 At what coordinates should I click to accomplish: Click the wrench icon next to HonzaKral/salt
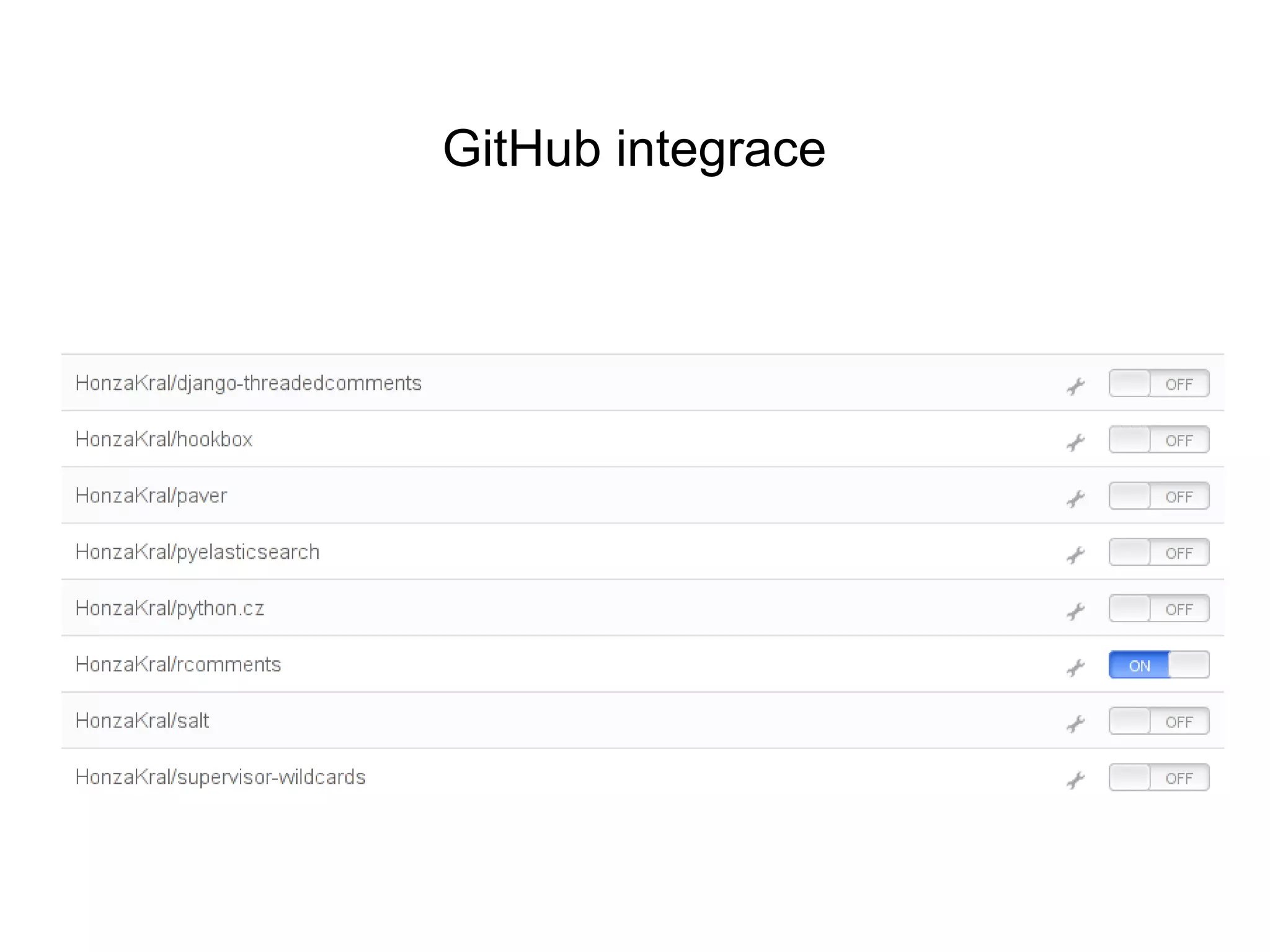pos(1075,723)
